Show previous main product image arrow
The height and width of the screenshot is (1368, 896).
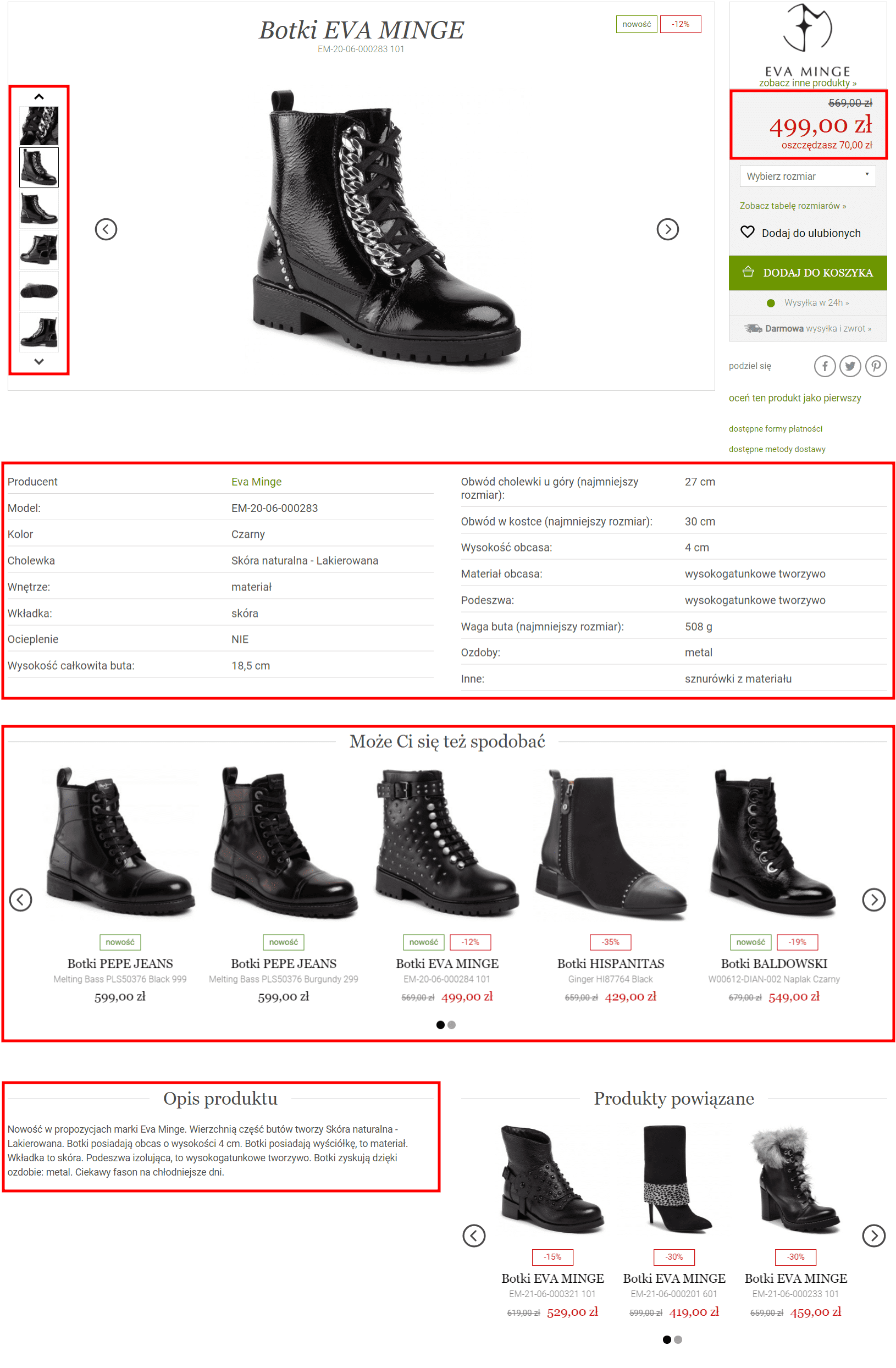(106, 229)
